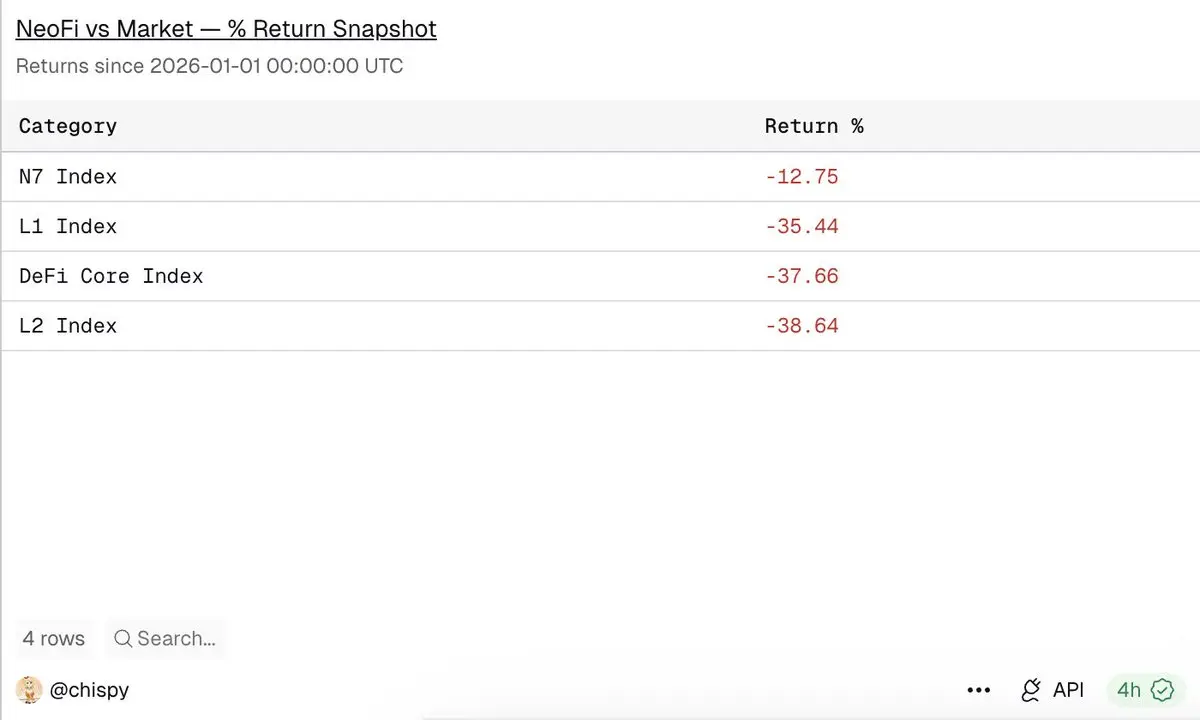Click the -37.66 return value
The image size is (1200, 720).
click(x=801, y=276)
